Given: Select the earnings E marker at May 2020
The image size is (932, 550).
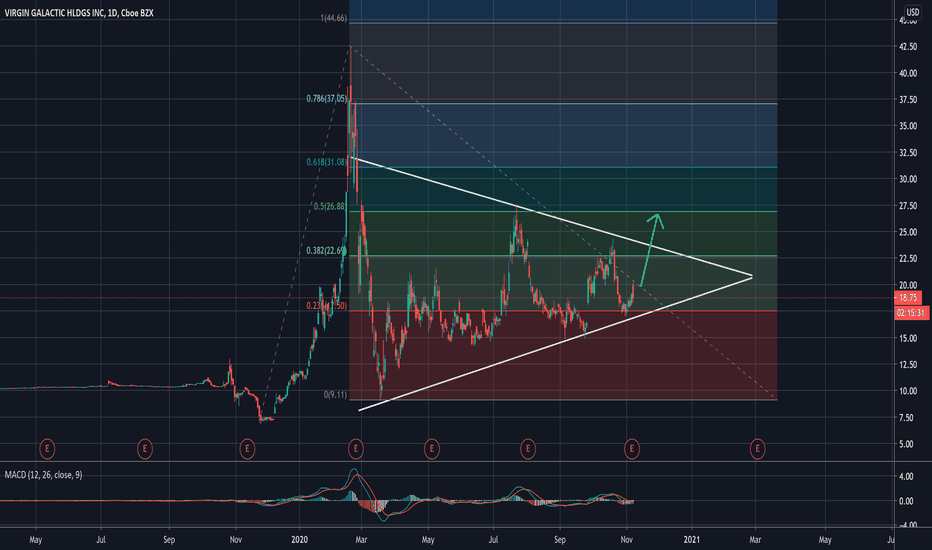Looking at the screenshot, I should coord(432,448).
